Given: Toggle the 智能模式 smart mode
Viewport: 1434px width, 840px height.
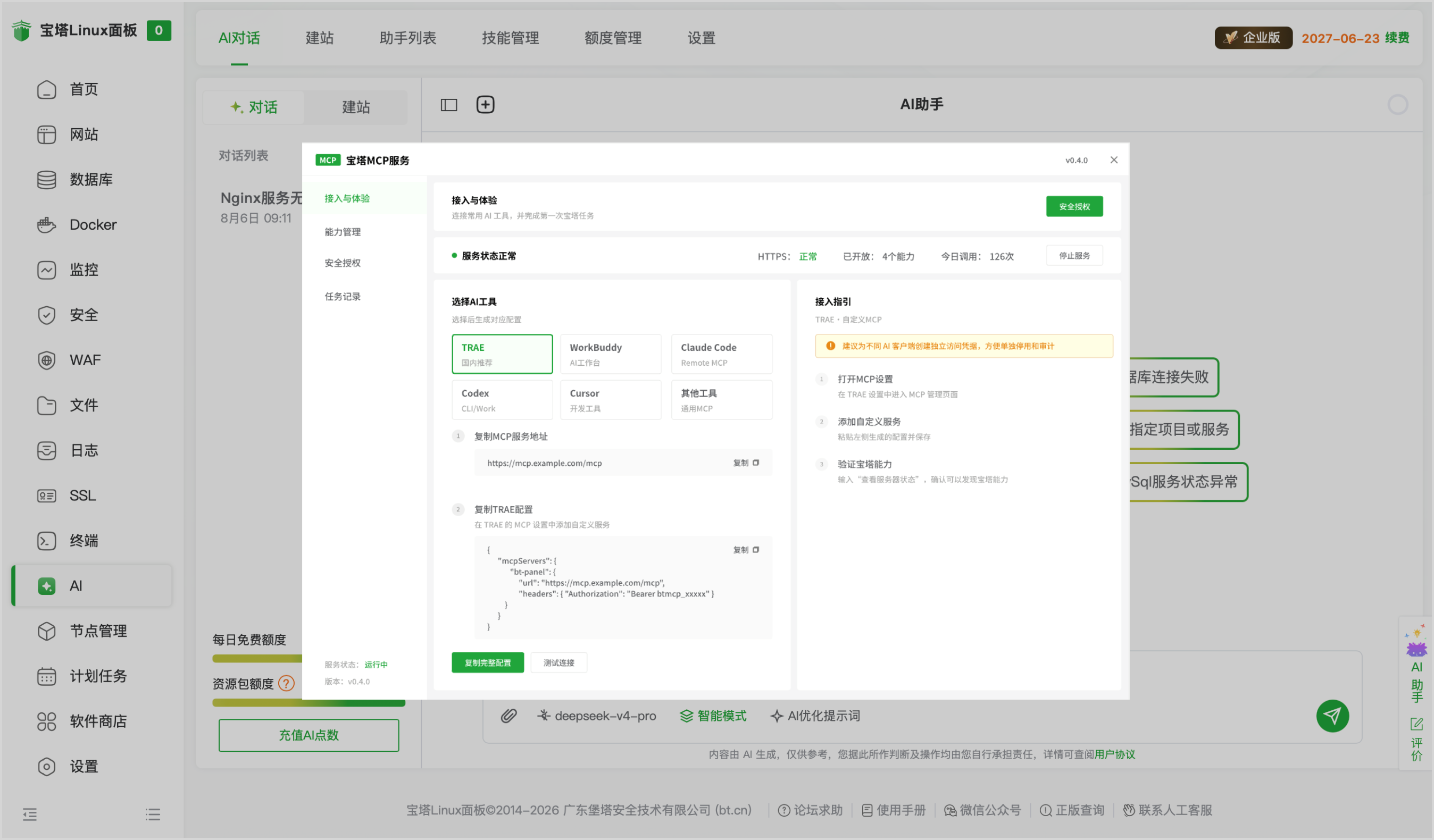Looking at the screenshot, I should [713, 716].
